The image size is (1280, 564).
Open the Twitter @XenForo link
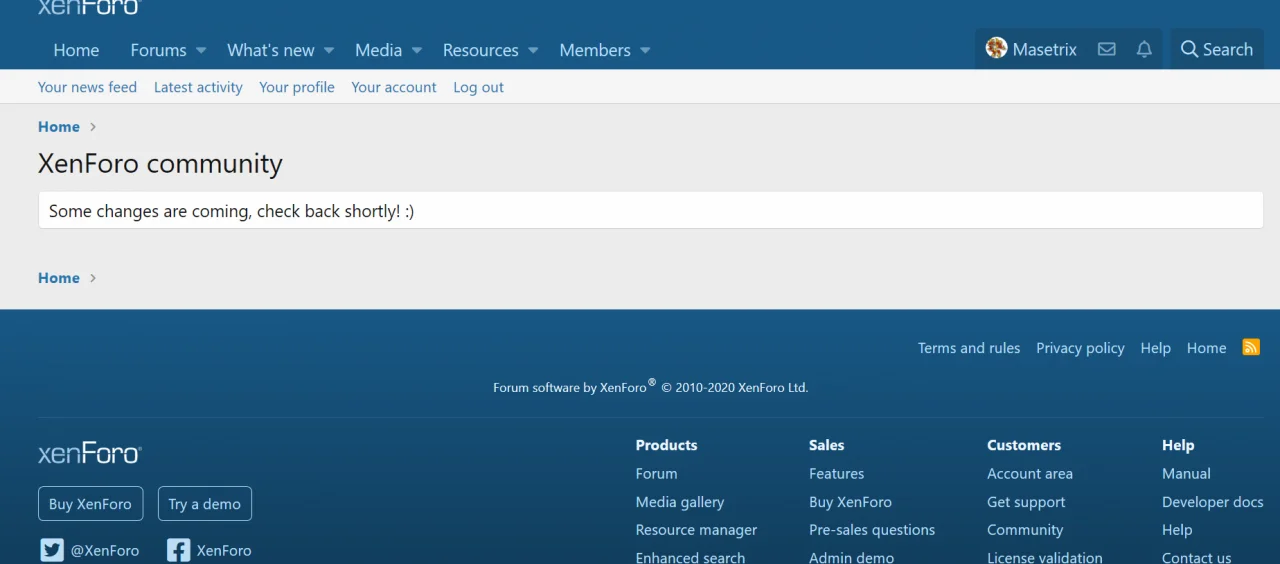[x=90, y=550]
